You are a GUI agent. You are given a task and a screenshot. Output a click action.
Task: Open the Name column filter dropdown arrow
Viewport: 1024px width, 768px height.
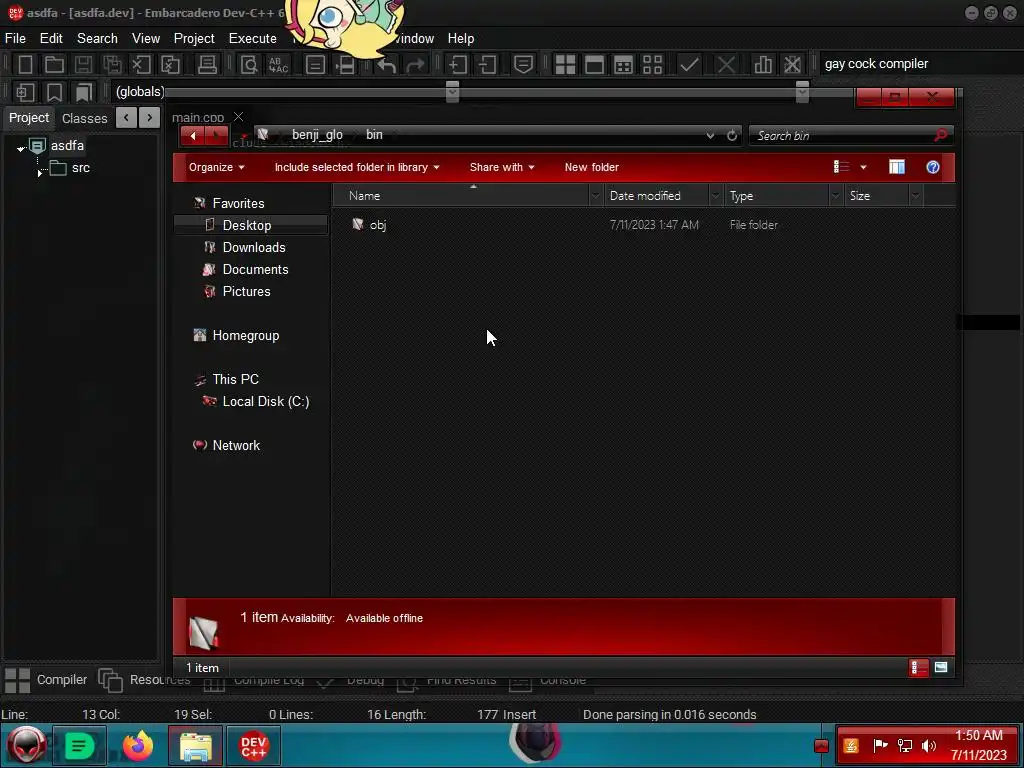(595, 196)
